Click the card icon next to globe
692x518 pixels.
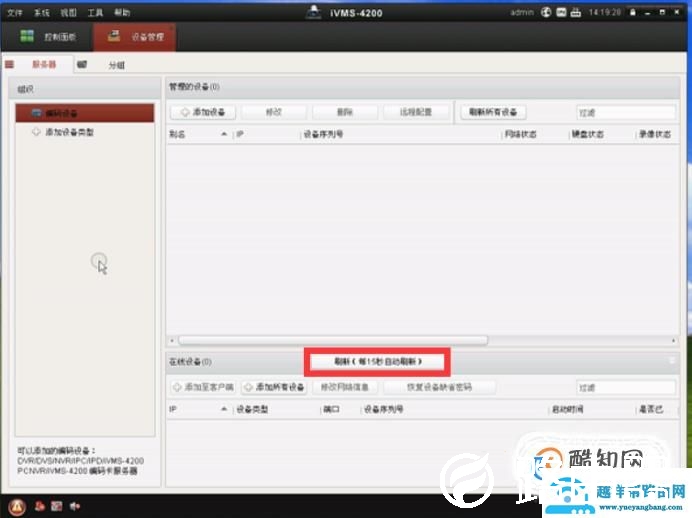point(561,12)
